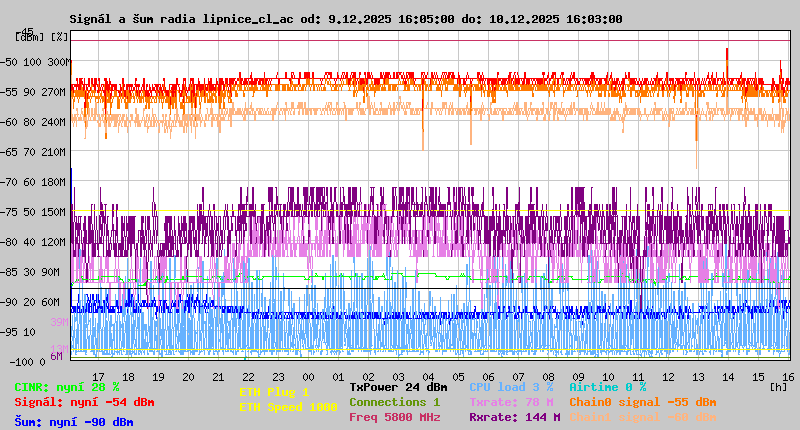Select the cyan Airtime 0 % legend entry
The width and height of the screenshot is (800, 430).
point(607,386)
